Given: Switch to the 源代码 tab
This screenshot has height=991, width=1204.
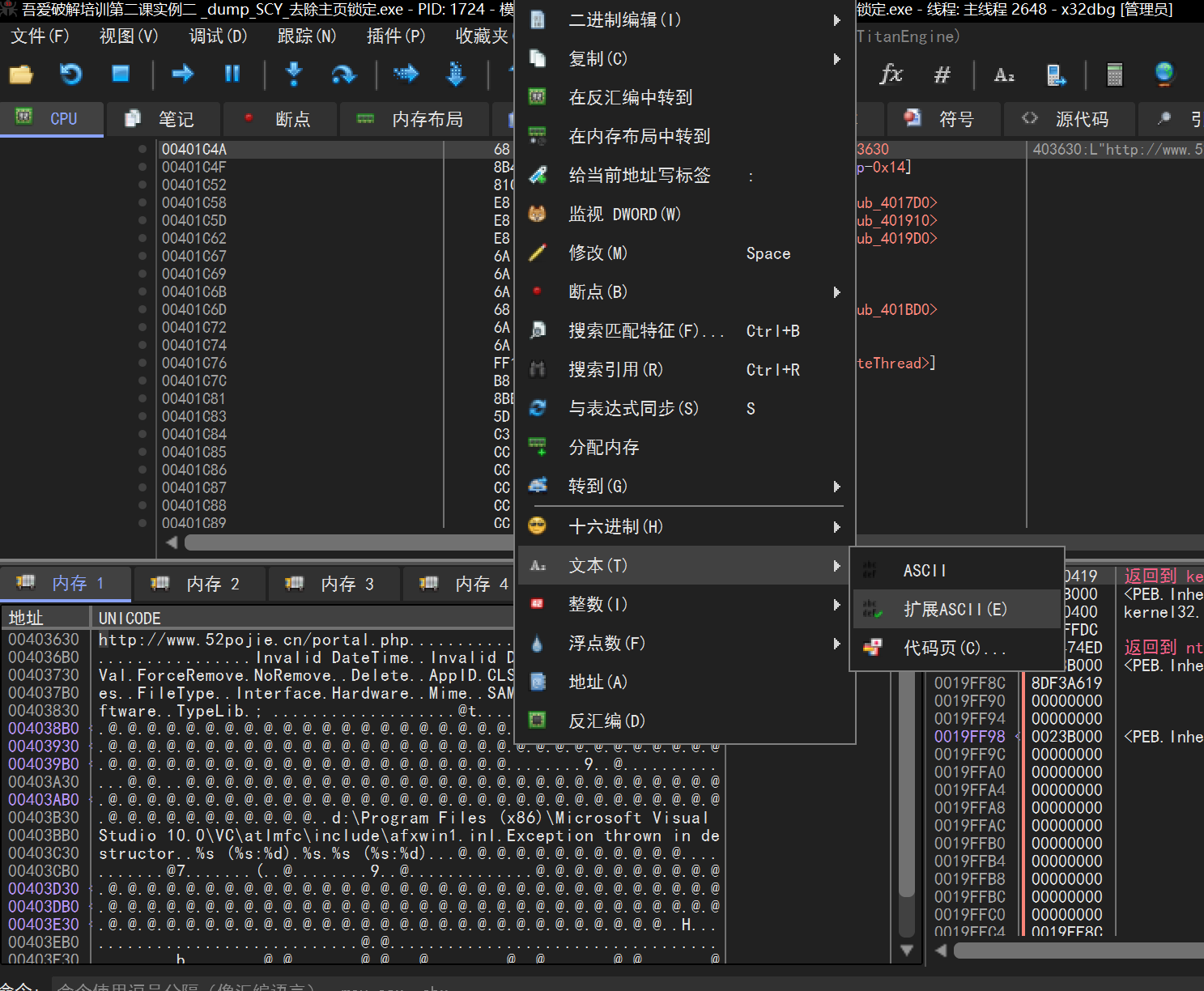Looking at the screenshot, I should (x=1069, y=119).
